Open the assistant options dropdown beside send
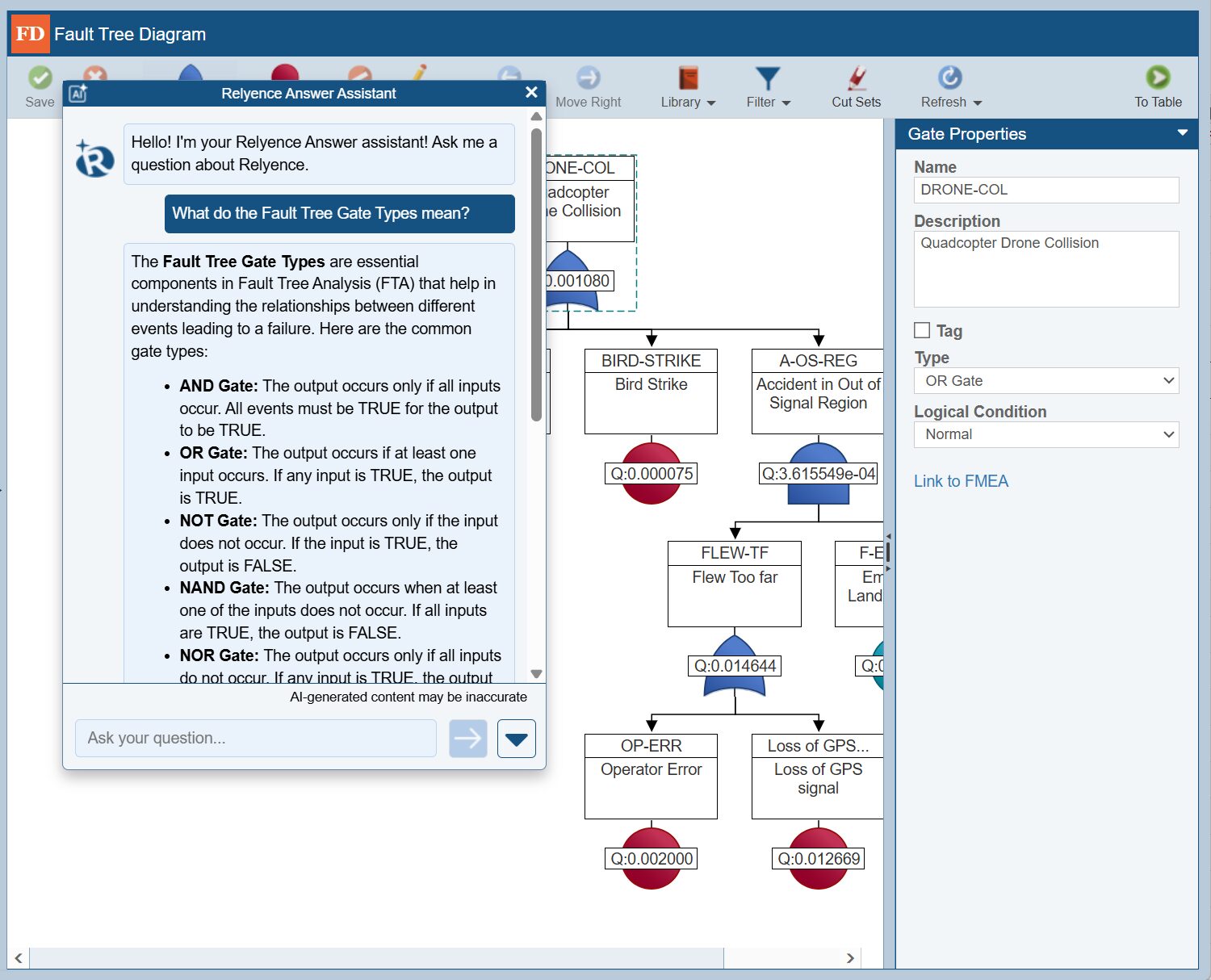This screenshot has width=1211, height=980. [x=516, y=738]
